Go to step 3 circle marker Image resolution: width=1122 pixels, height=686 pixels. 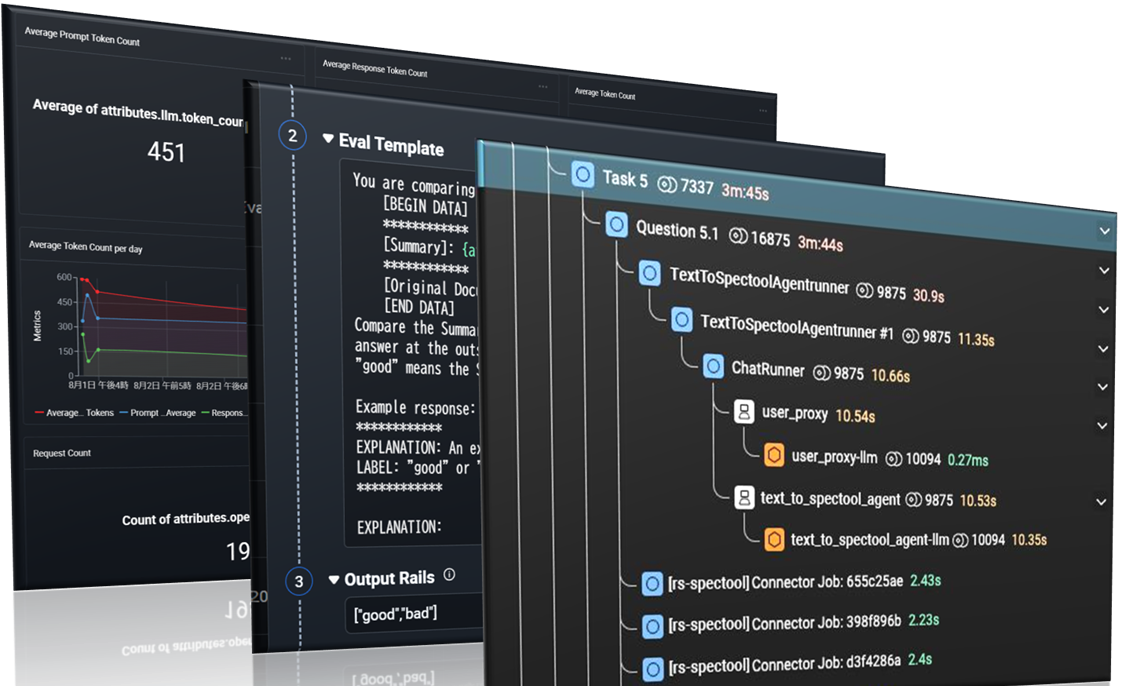click(x=298, y=581)
